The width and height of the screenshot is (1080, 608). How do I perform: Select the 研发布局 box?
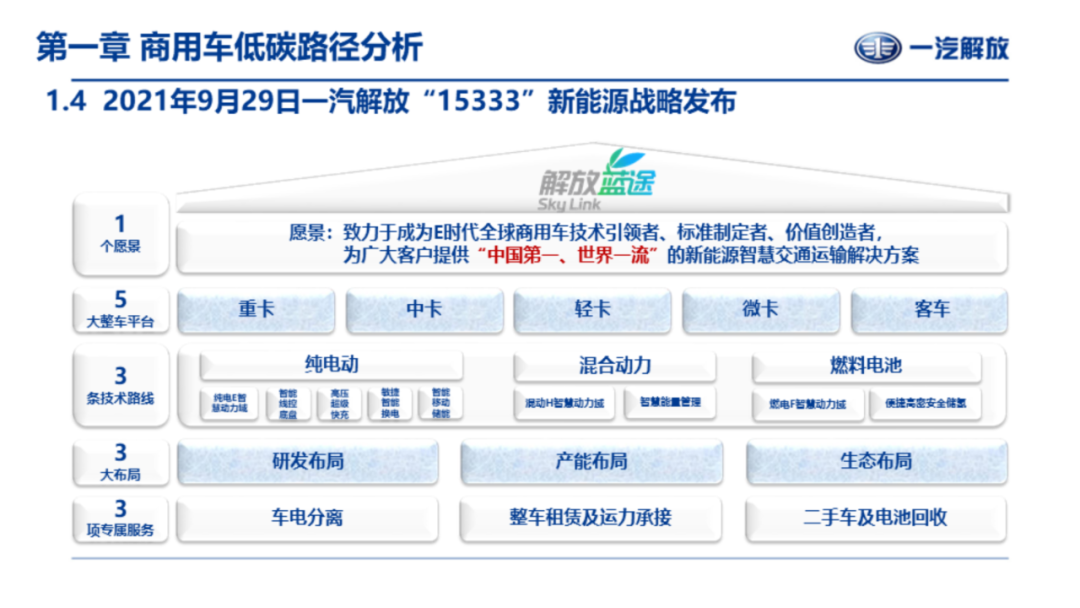coord(308,462)
